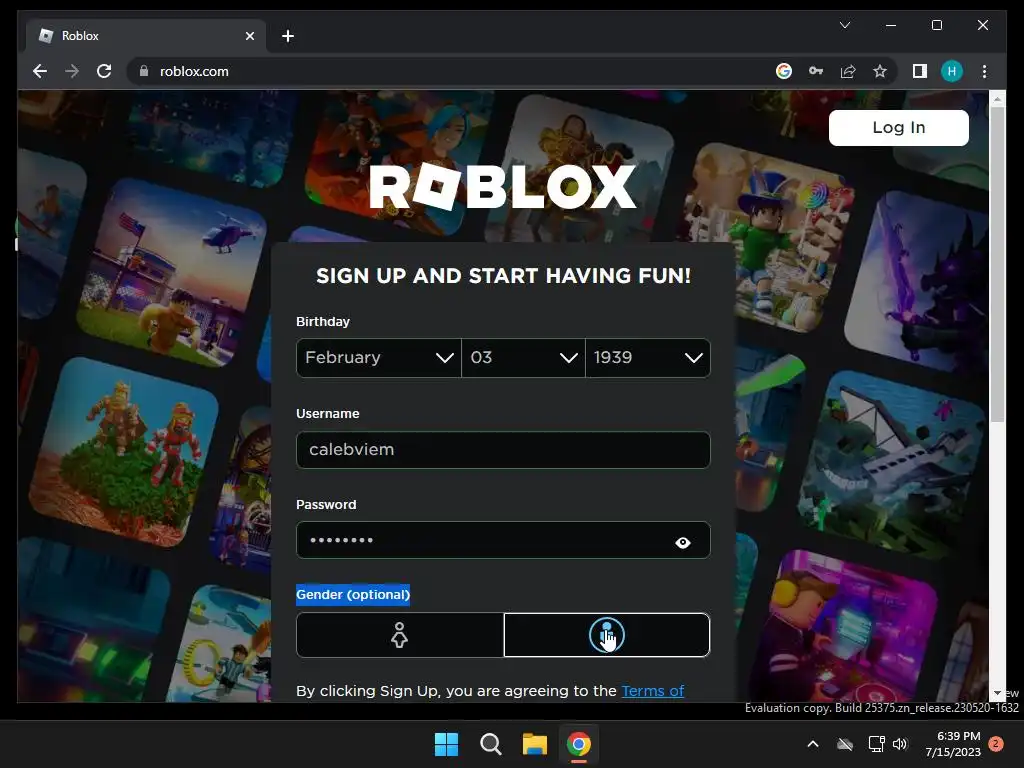Click the scrollbar down arrow
The image size is (1024, 768).
point(997,694)
